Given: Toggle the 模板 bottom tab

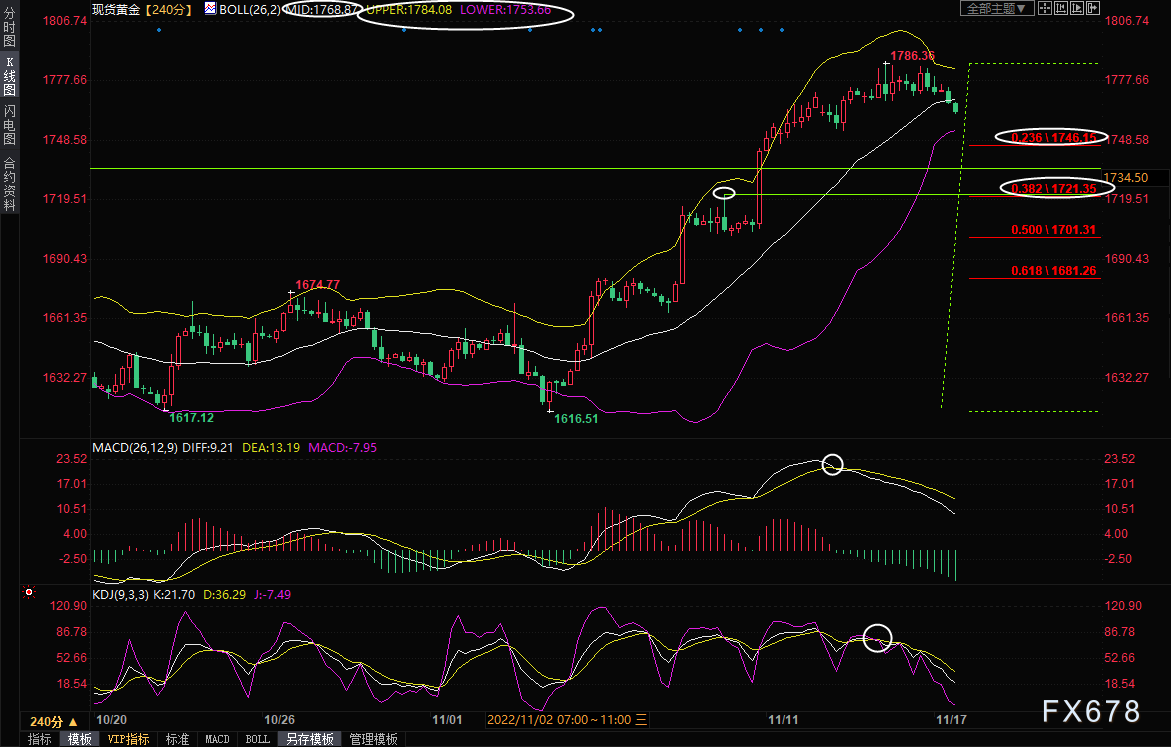Looking at the screenshot, I should click(x=80, y=739).
